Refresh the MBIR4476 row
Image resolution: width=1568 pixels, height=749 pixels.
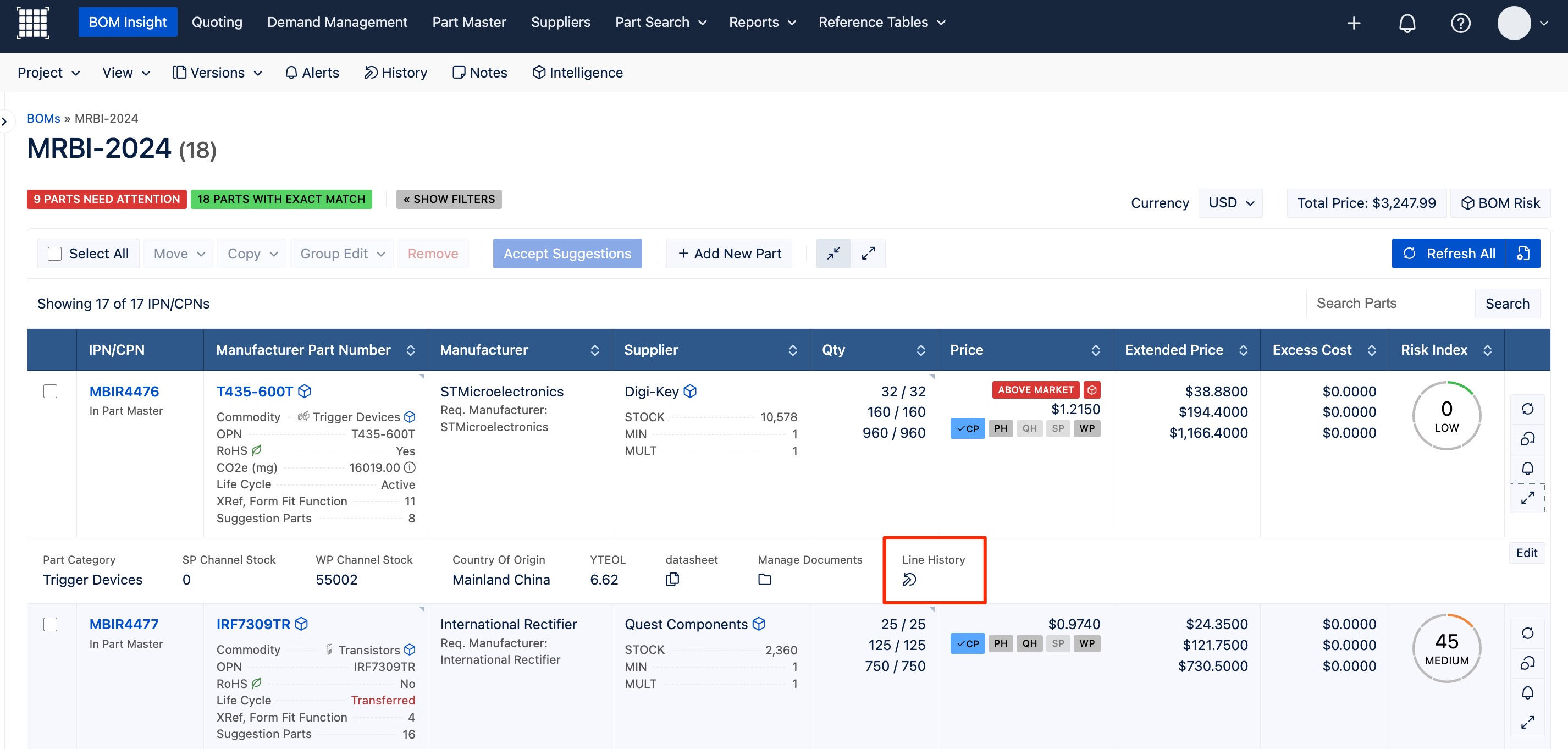(x=1527, y=409)
